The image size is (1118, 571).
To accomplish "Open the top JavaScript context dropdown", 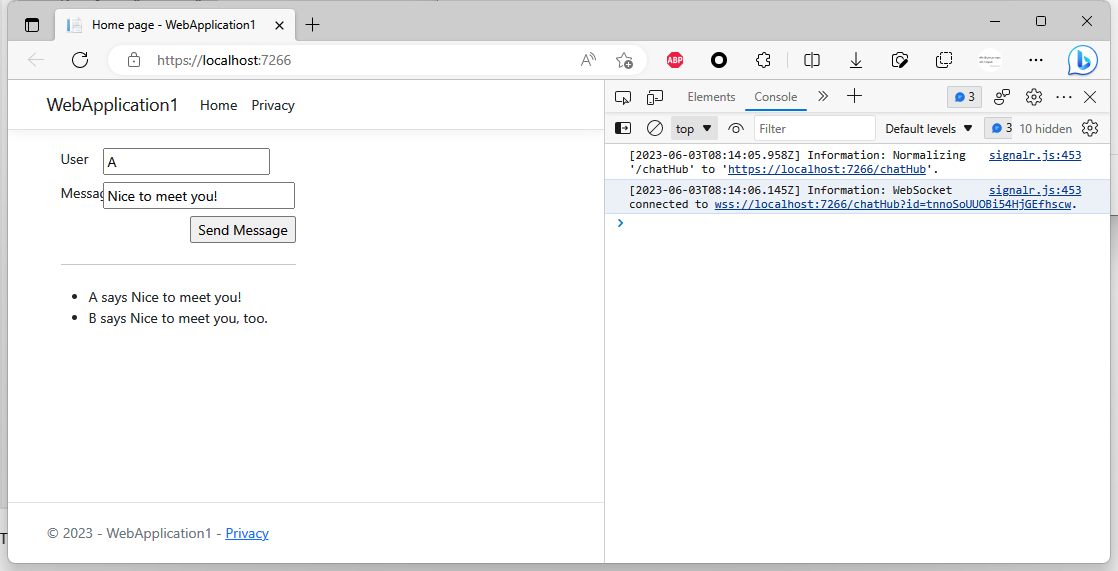I will [x=694, y=128].
